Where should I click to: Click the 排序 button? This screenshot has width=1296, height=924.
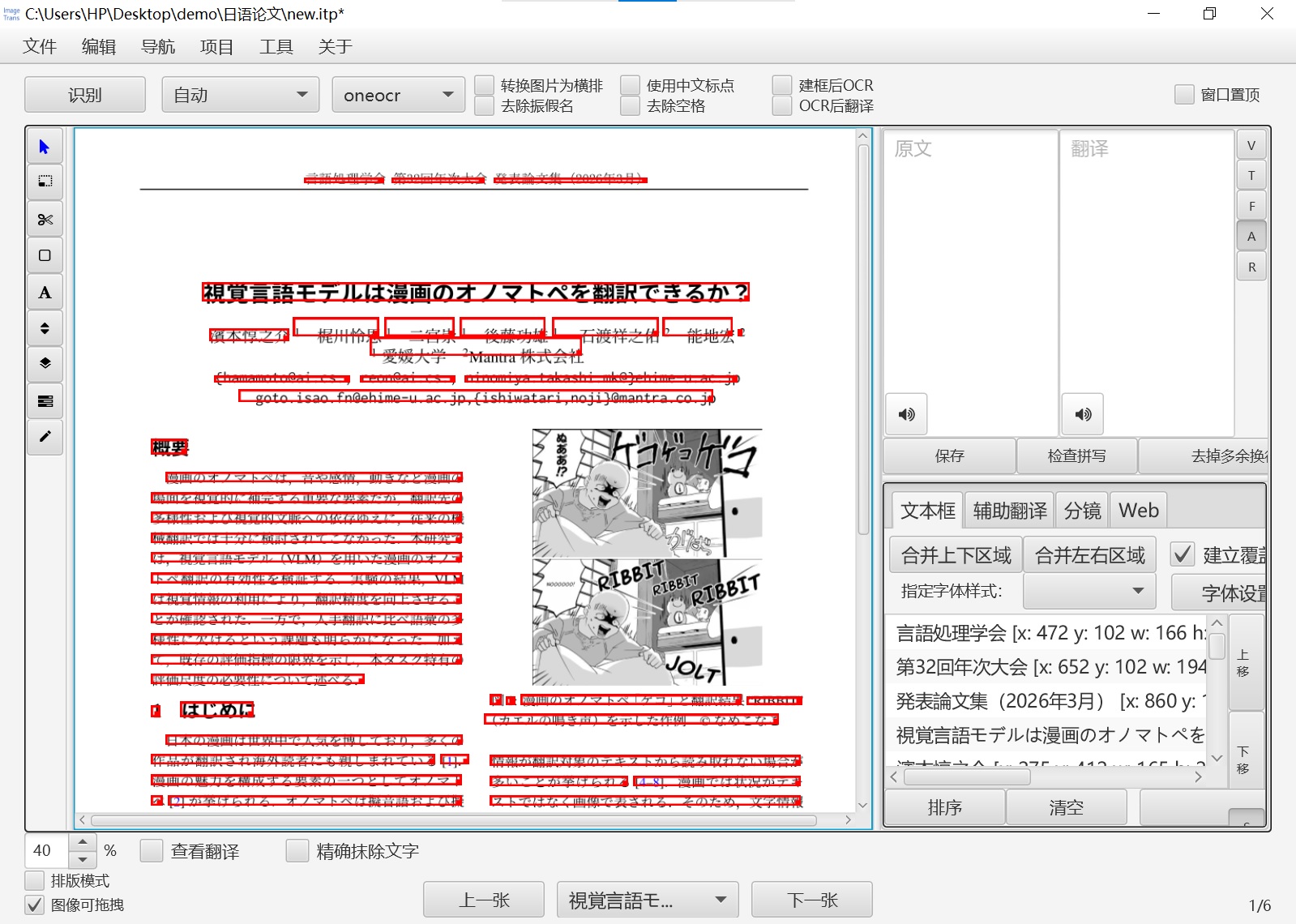pyautogui.click(x=945, y=807)
